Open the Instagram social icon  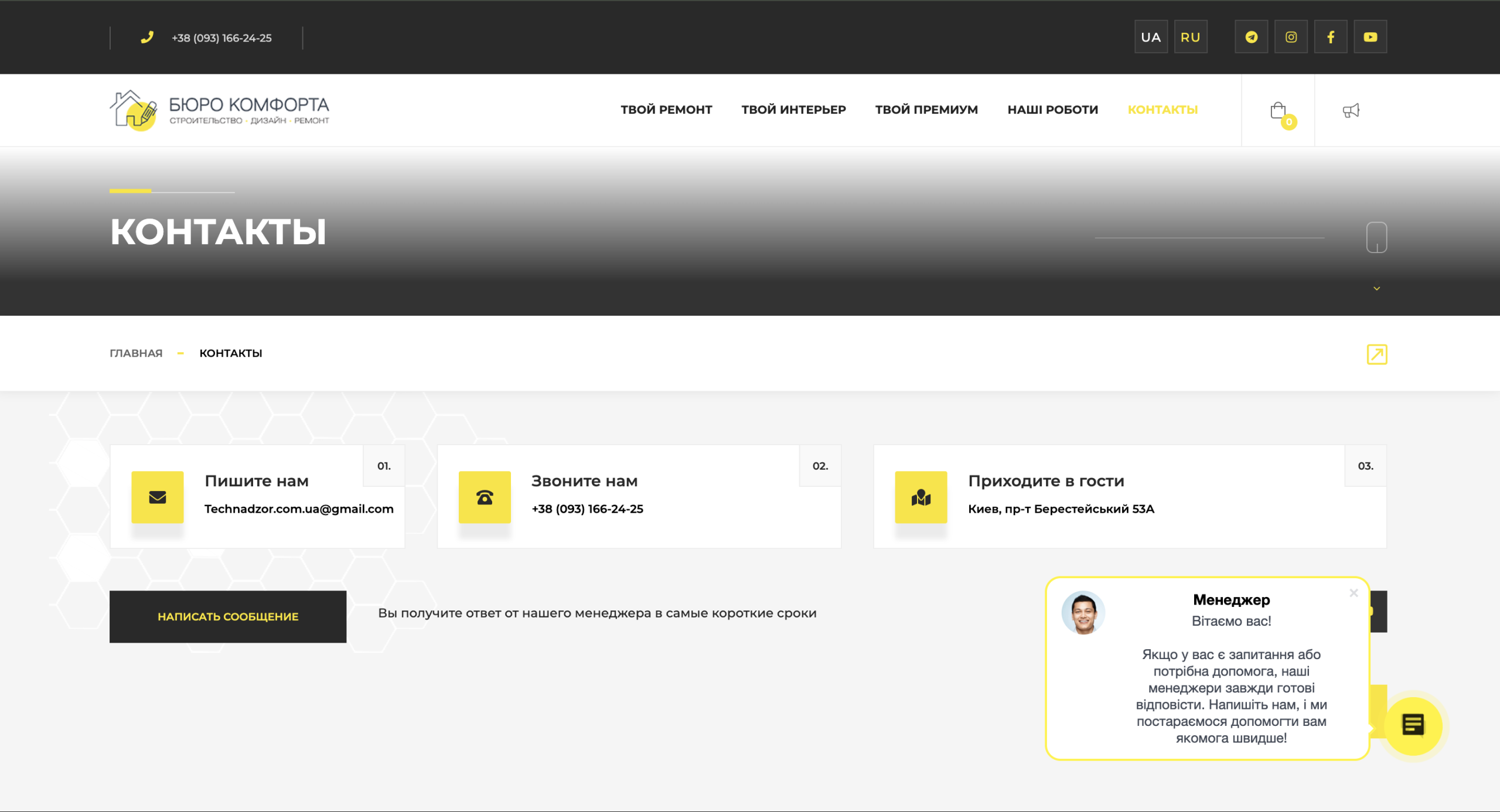pyautogui.click(x=1291, y=37)
